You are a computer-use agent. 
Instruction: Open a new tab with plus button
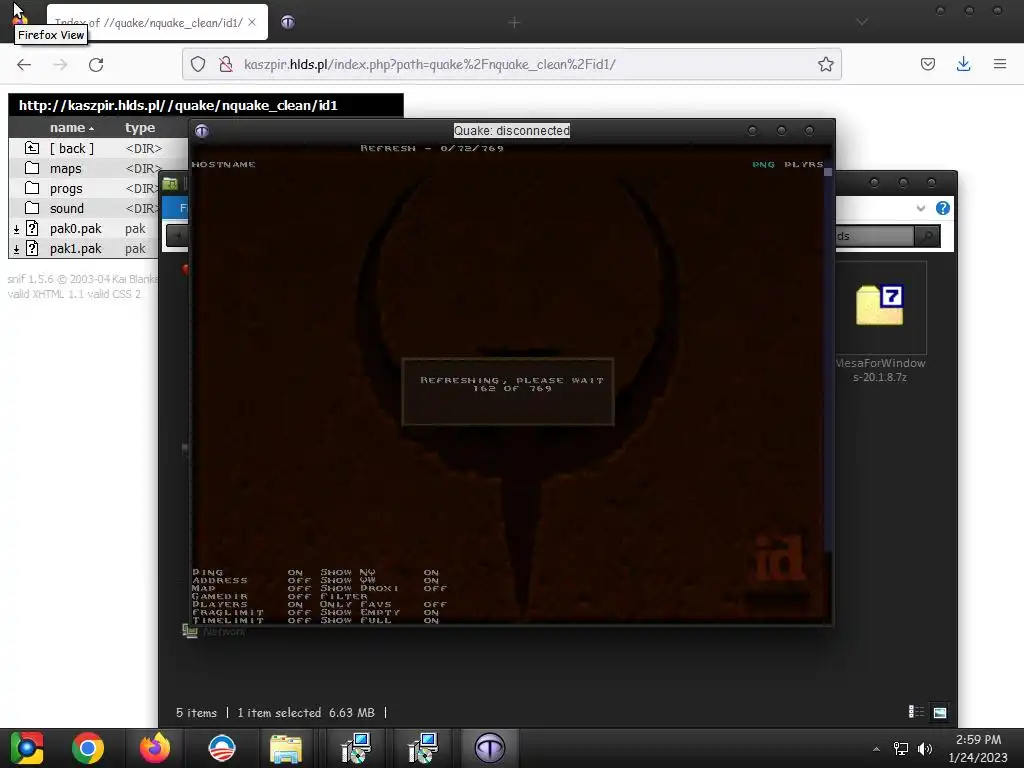tap(515, 23)
